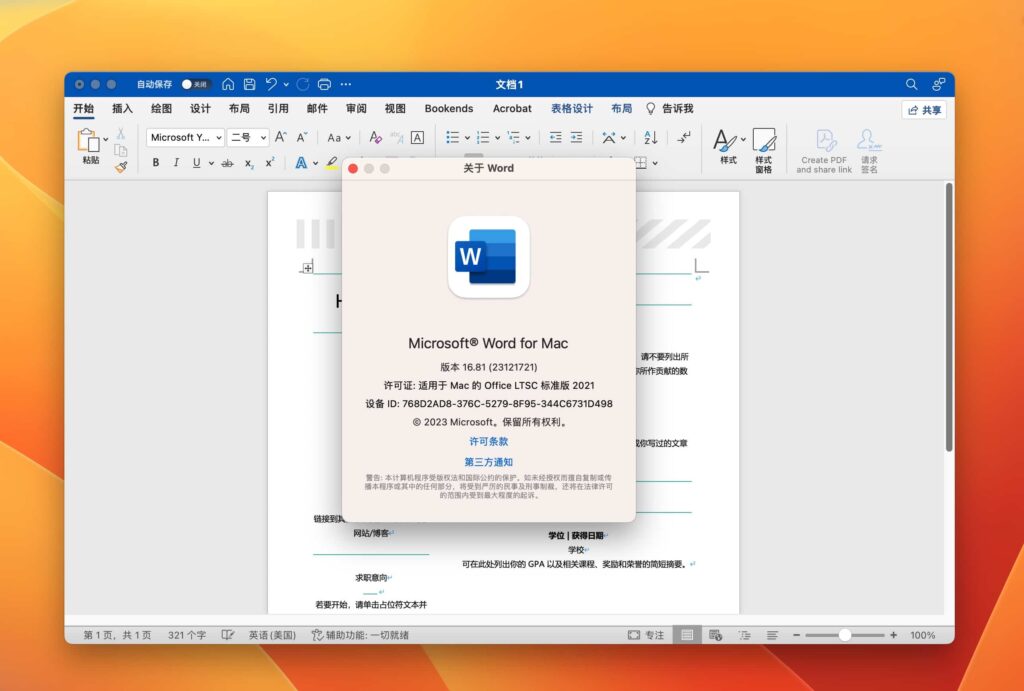Screen dimensions: 1024x691
Task: Click the A-Z sort icon
Action: 650,137
